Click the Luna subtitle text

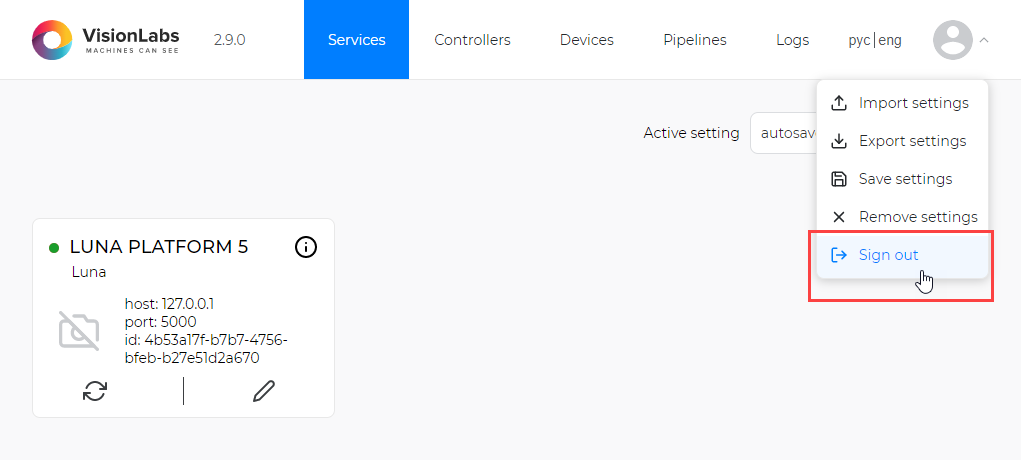(89, 272)
